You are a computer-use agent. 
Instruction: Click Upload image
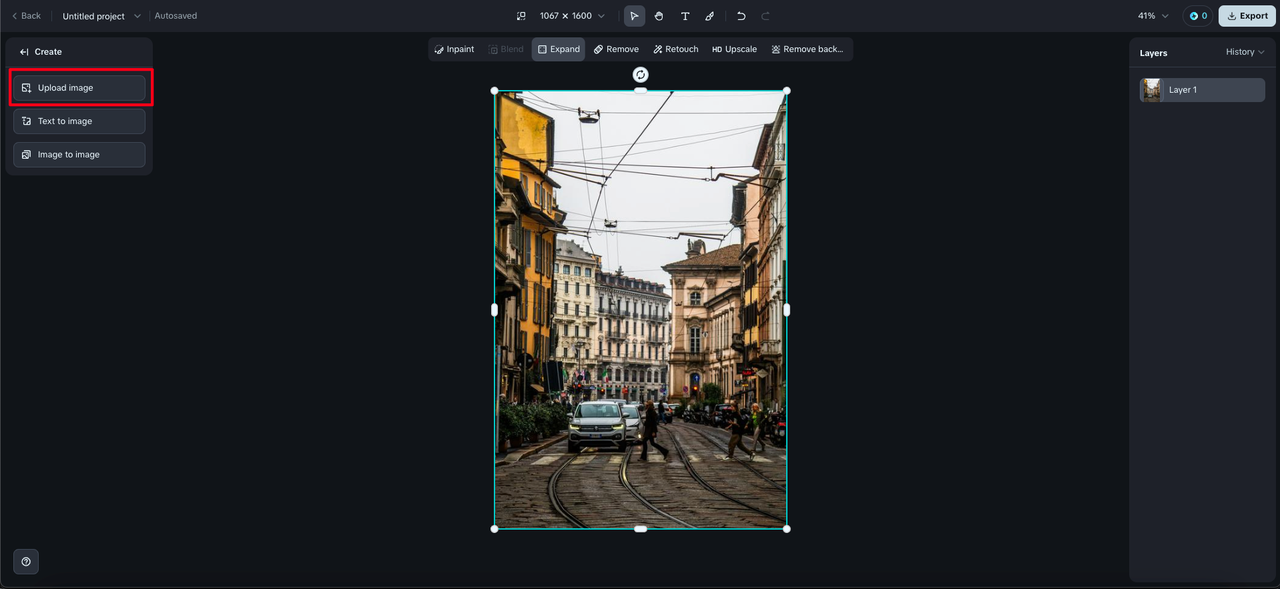79,88
